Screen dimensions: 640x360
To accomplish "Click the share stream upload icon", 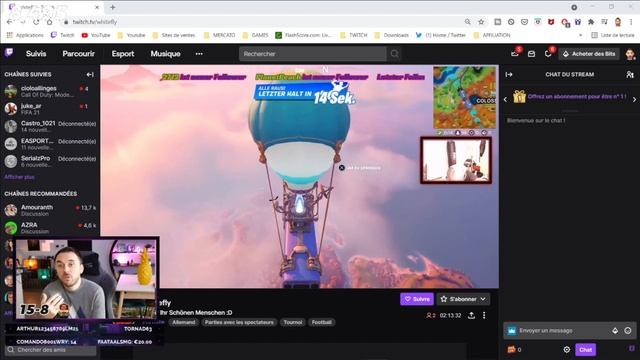I will click(471, 316).
